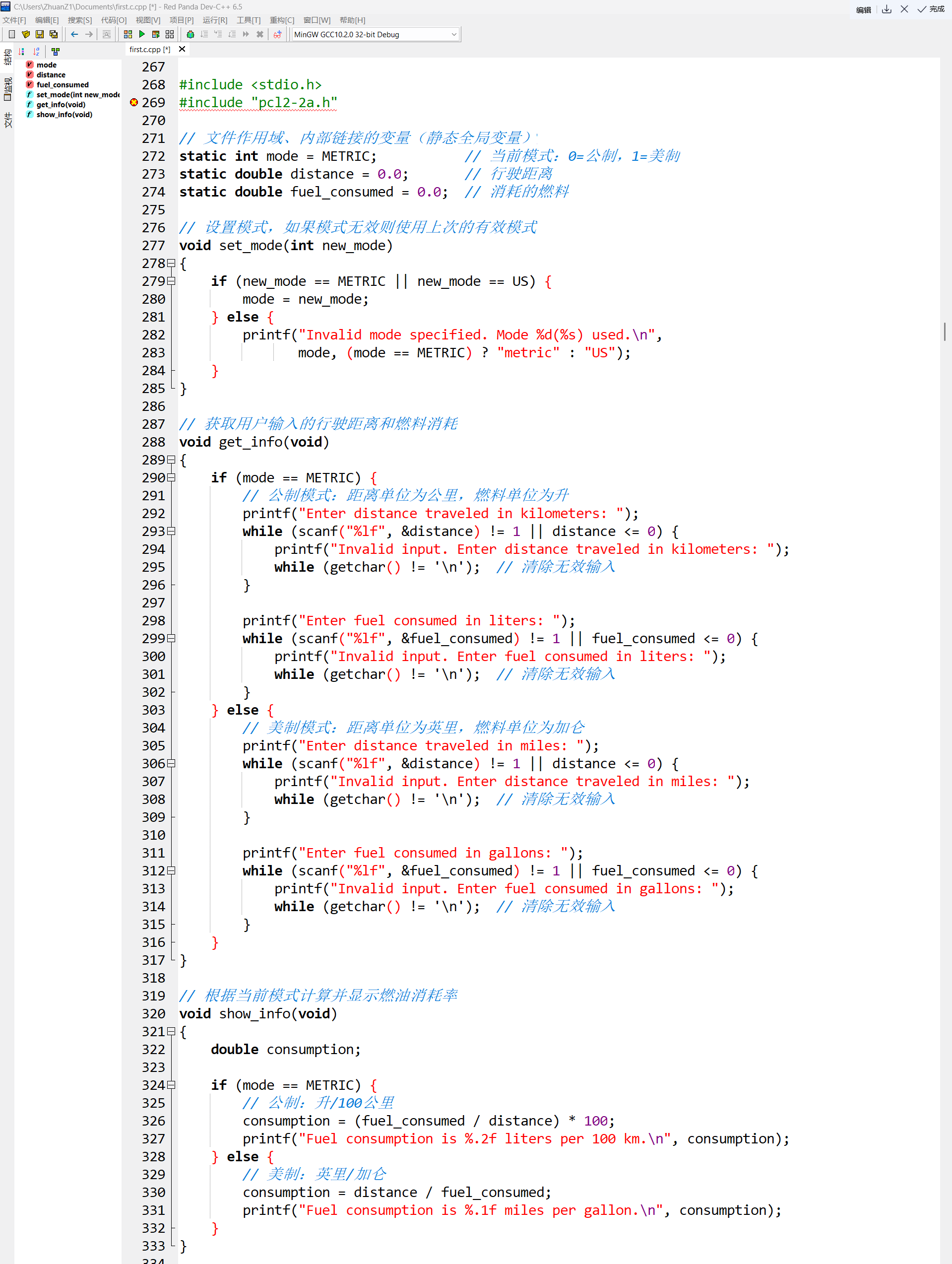Click the Continue debug double-arrow icon
The height and width of the screenshot is (1264, 952).
coord(246,34)
